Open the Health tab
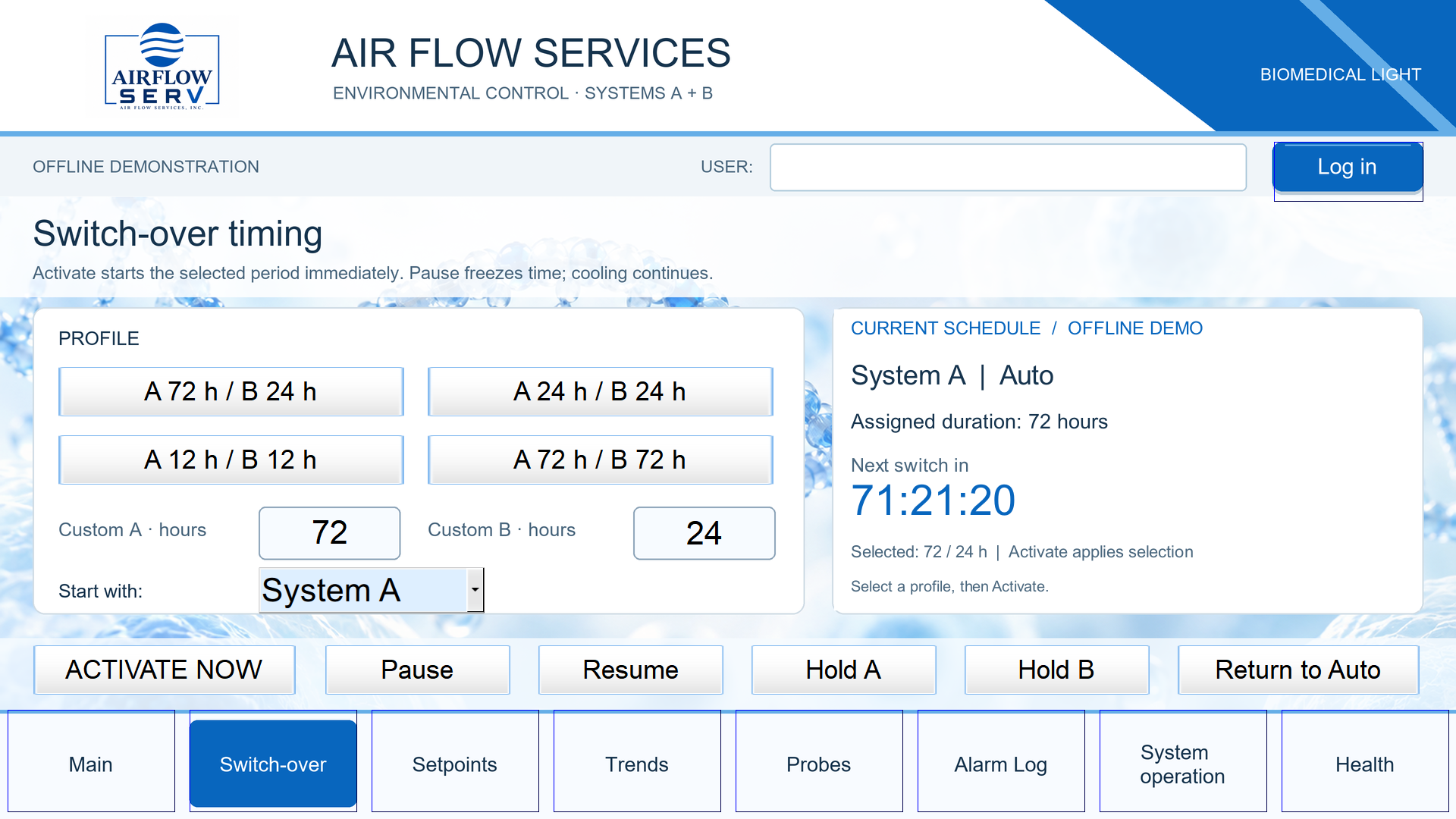The height and width of the screenshot is (819, 1456). tap(1365, 763)
